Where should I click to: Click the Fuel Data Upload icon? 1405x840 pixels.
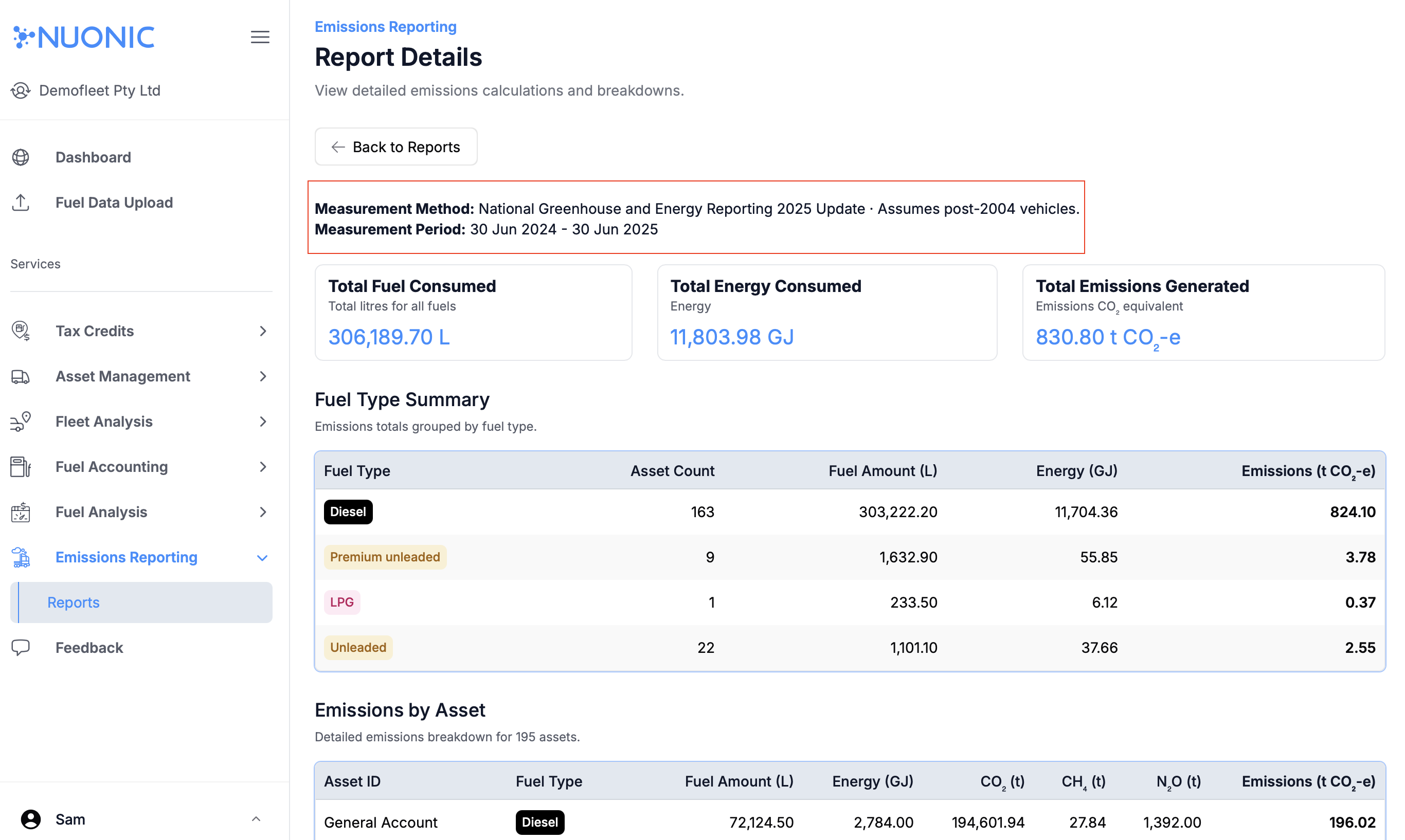coord(21,203)
